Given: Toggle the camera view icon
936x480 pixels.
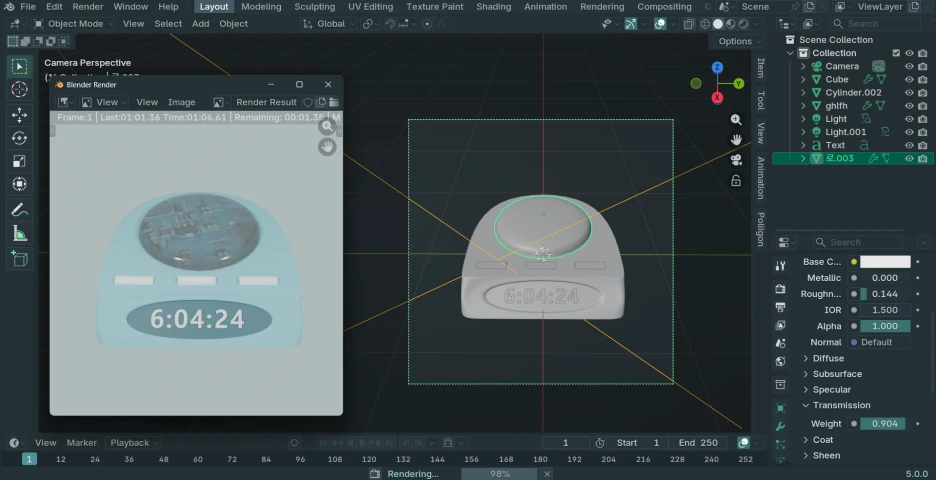Looking at the screenshot, I should pos(736,160).
